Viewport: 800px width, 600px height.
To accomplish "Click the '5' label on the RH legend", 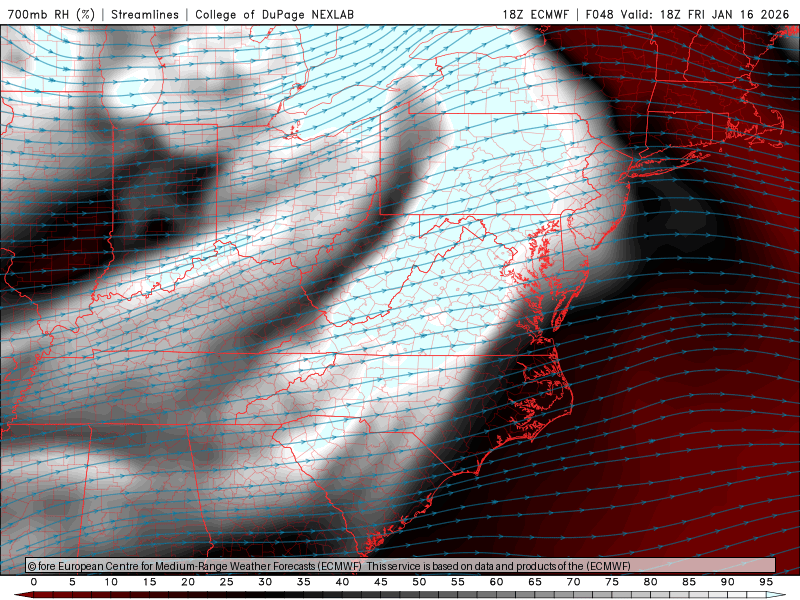I will click(72, 582).
